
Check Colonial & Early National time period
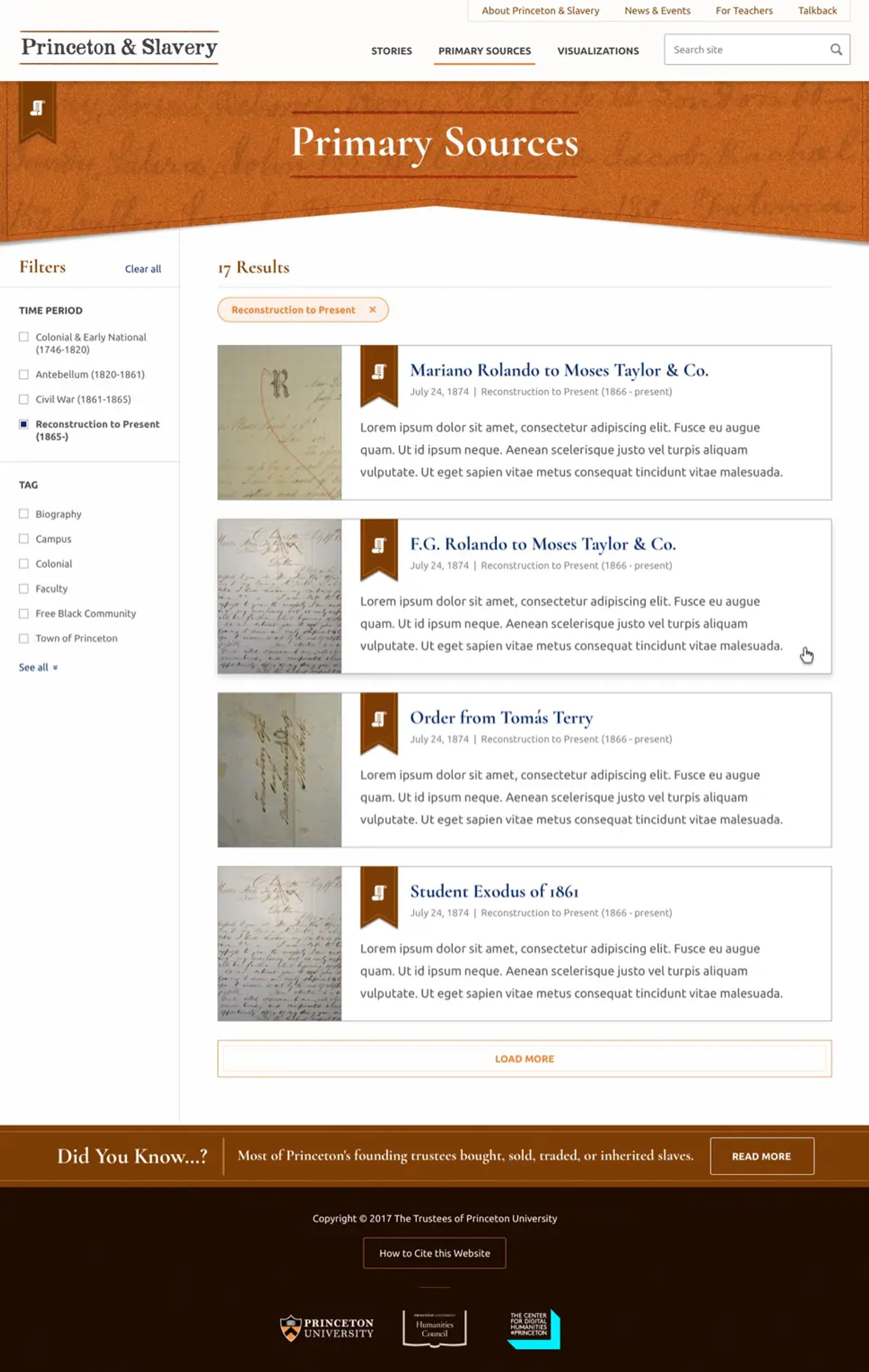23,337
